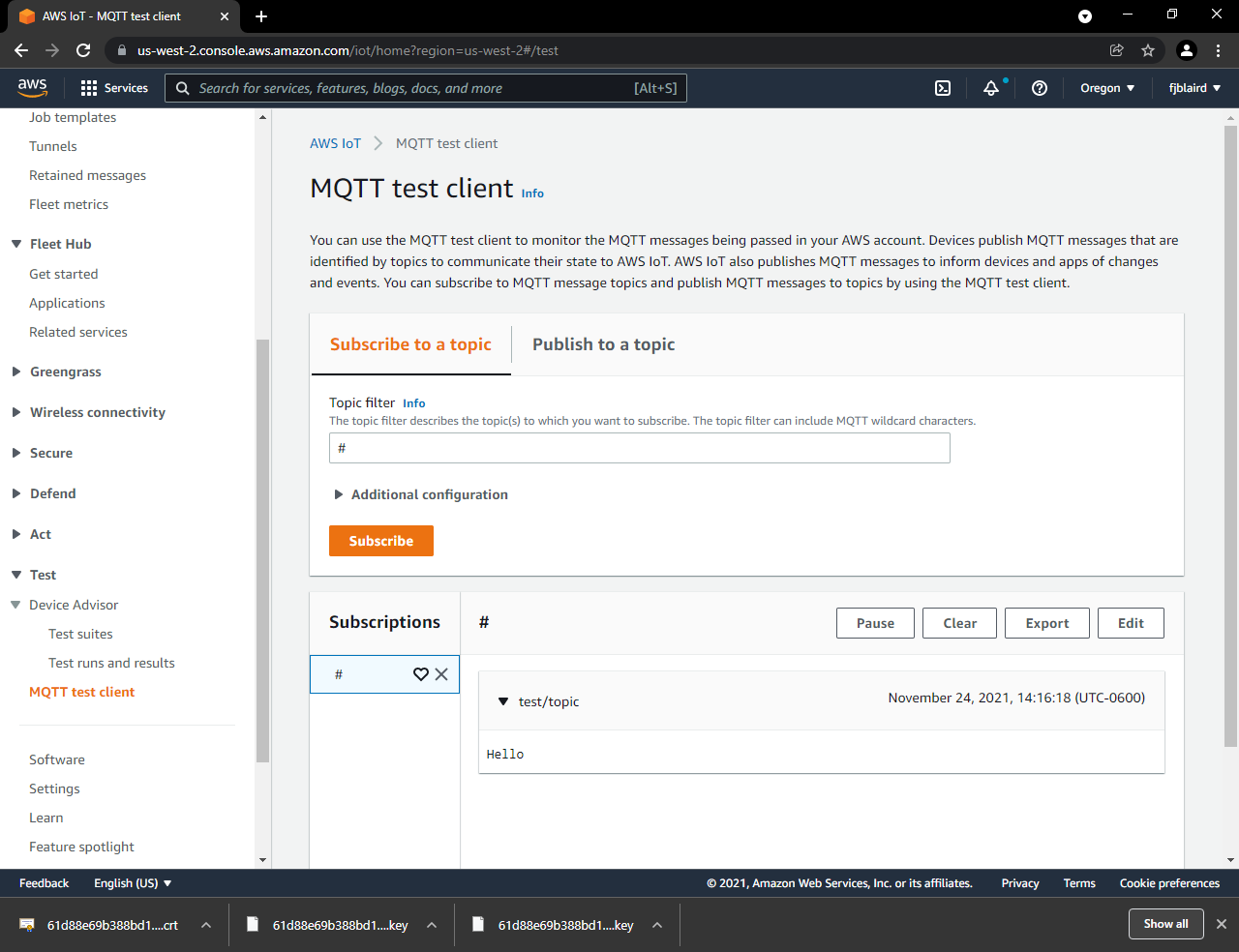Image resolution: width=1239 pixels, height=952 pixels.
Task: Select Subscribe to a topic tab
Action: click(x=410, y=344)
